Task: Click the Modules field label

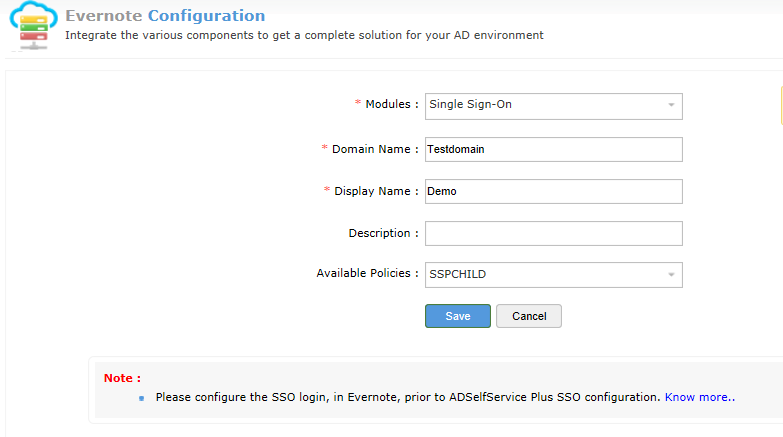Action: point(391,104)
